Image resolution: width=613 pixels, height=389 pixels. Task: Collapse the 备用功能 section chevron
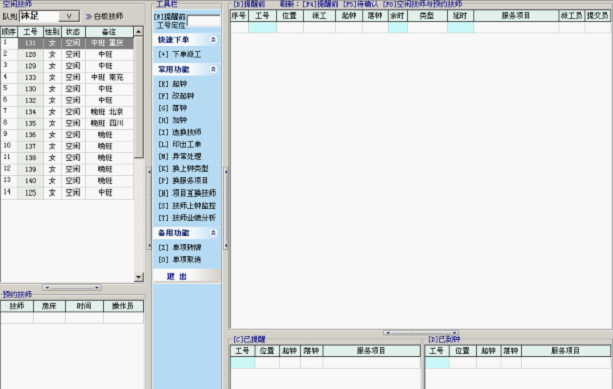click(213, 233)
